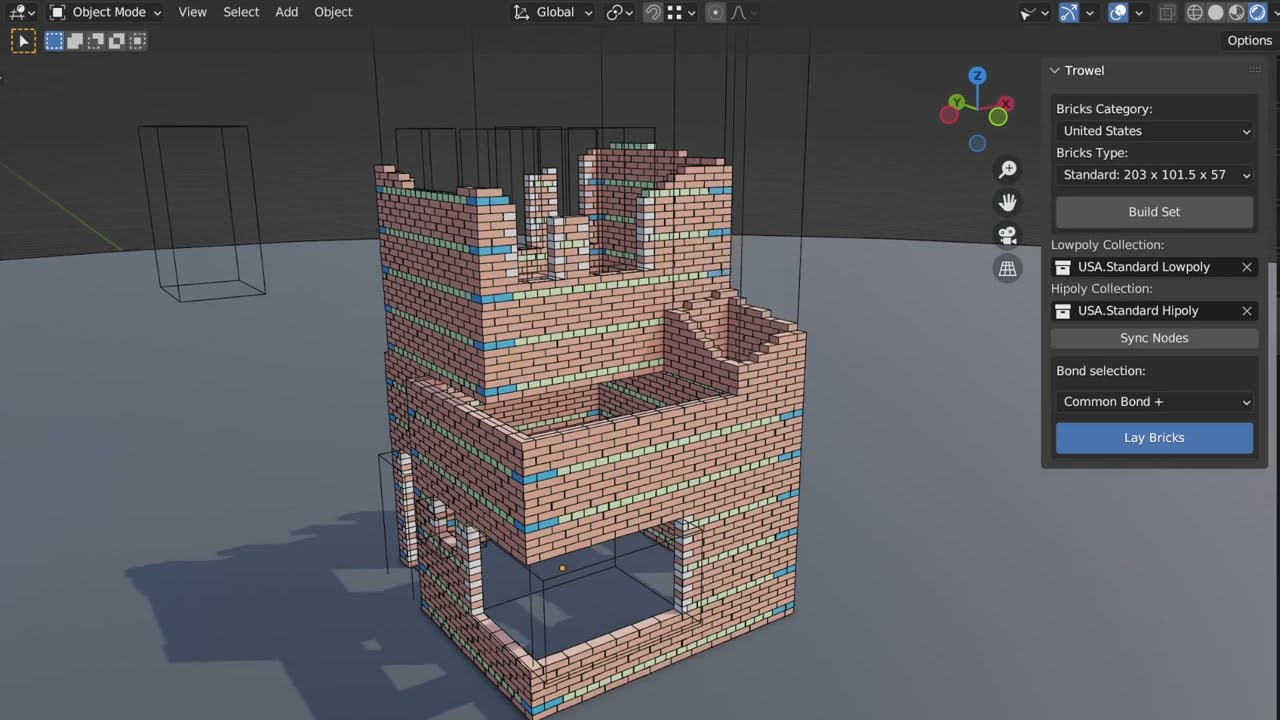The width and height of the screenshot is (1280, 720).
Task: Open the Common Bond selection dropdown
Action: [1154, 401]
